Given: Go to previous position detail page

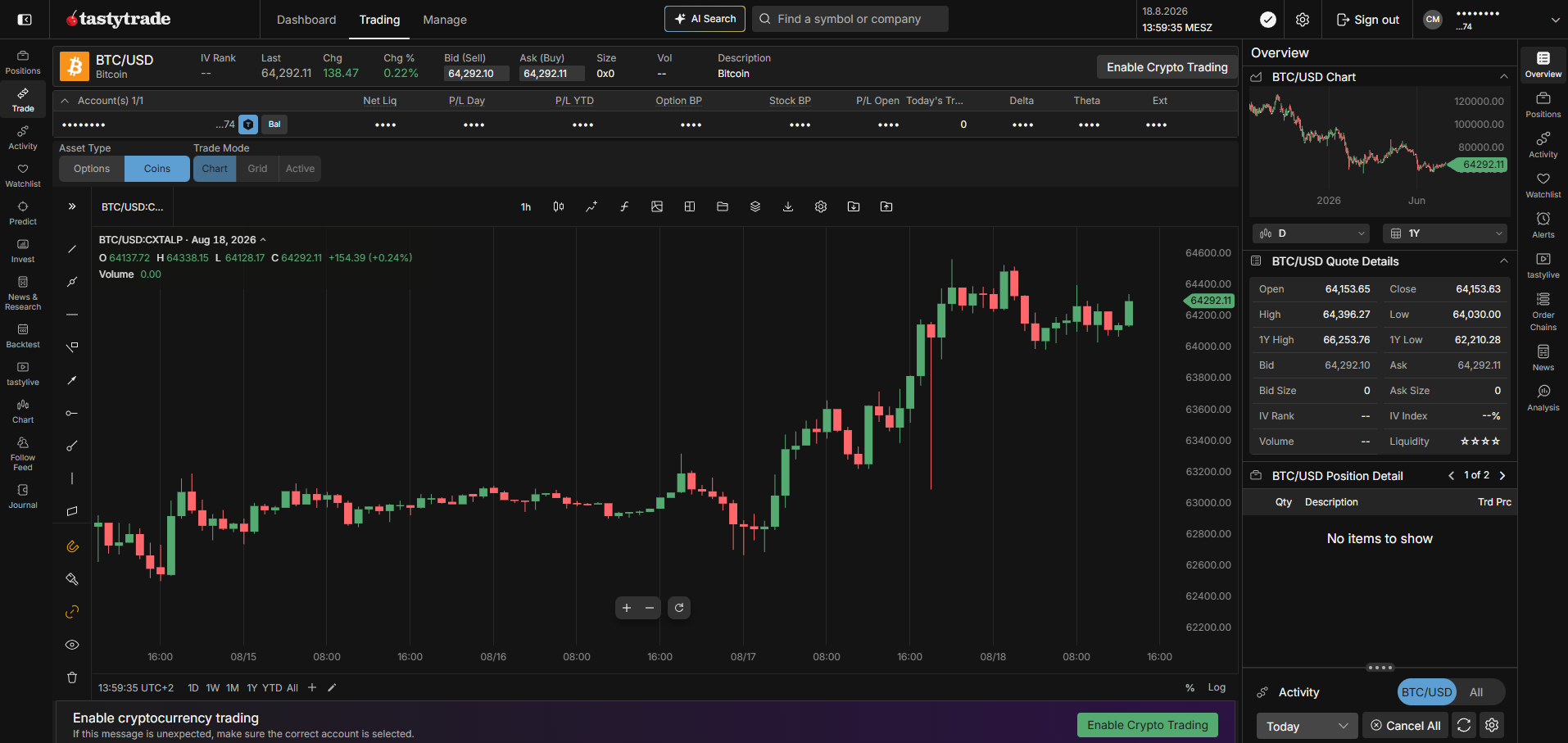Looking at the screenshot, I should [1452, 475].
